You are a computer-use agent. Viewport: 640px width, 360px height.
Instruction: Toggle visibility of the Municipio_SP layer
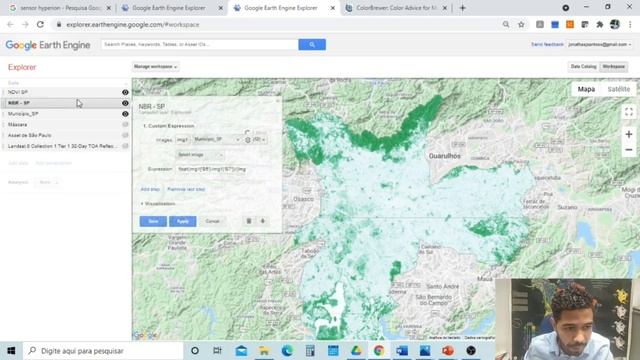[125, 114]
